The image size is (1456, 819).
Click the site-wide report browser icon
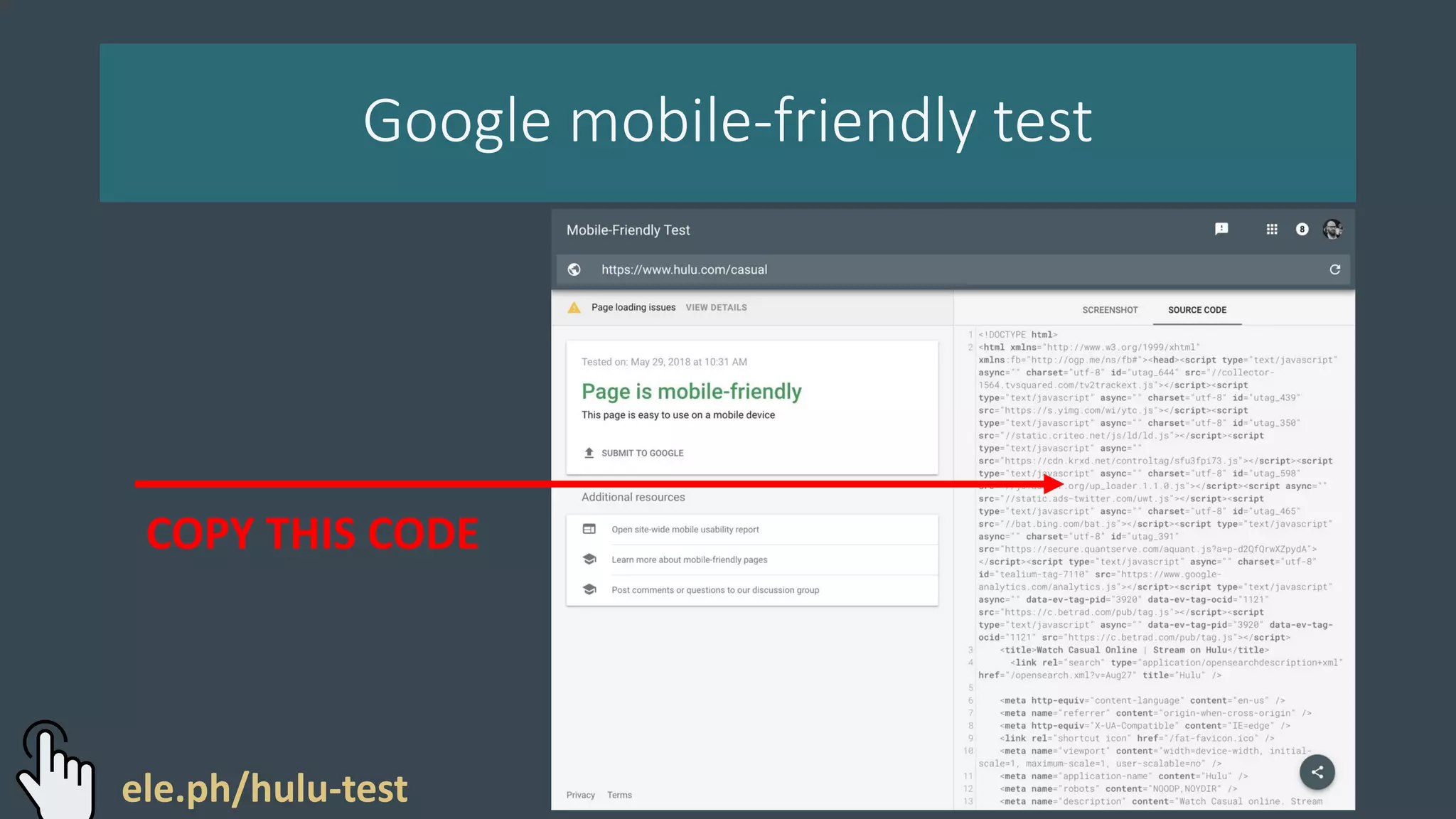point(589,529)
